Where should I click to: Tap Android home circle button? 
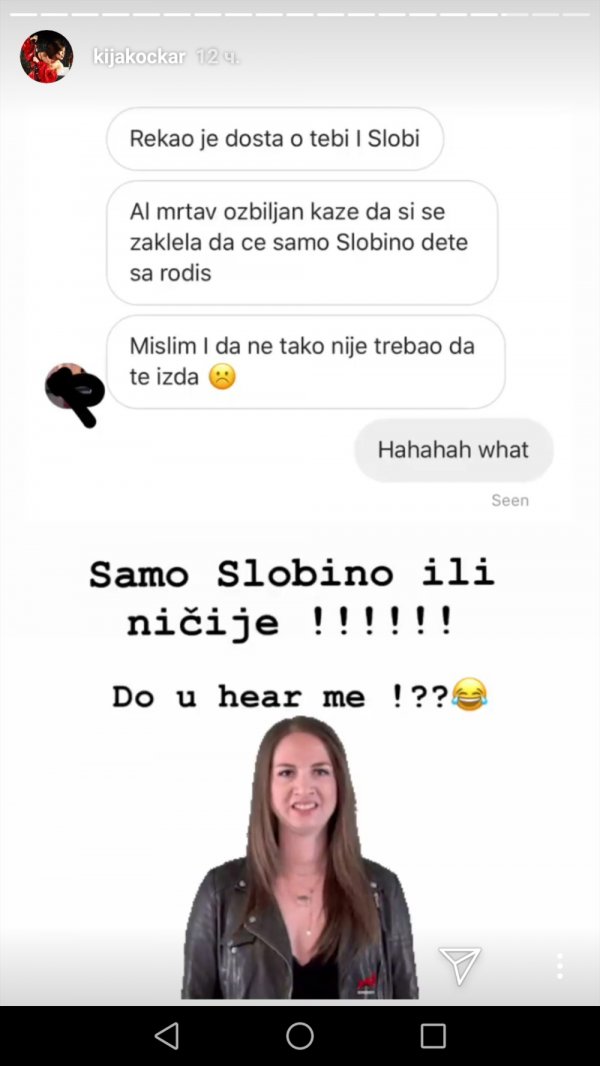300,1036
